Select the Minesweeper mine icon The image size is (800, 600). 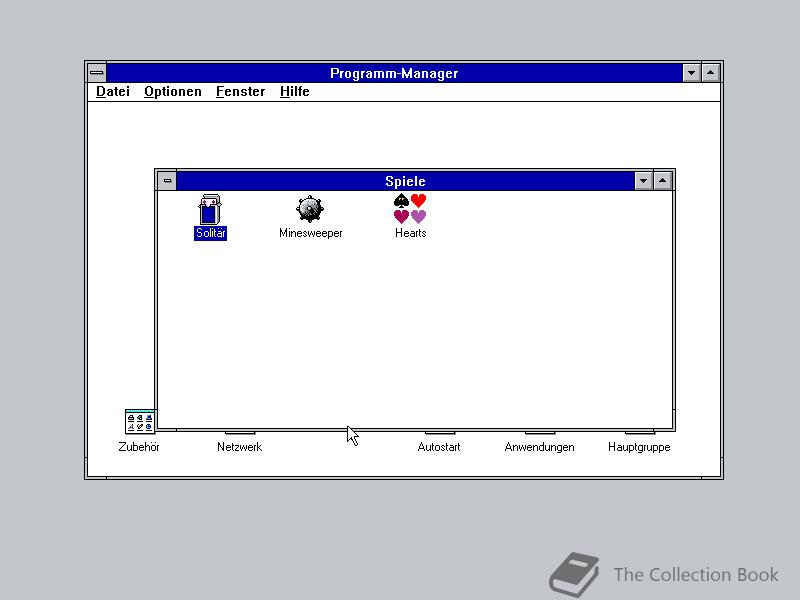point(310,209)
